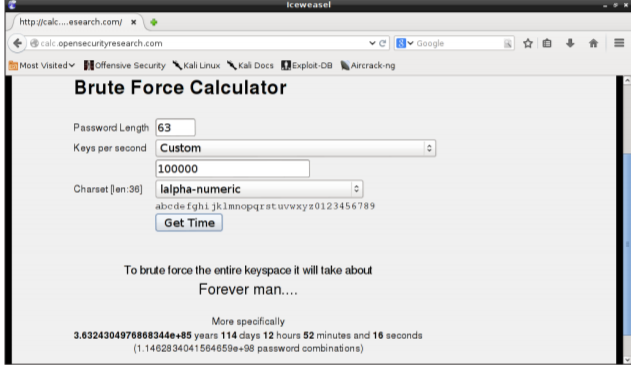Image resolution: width=631 pixels, height=365 pixels.
Task: Click the 'Forever man....' result text
Action: pyautogui.click(x=248, y=289)
